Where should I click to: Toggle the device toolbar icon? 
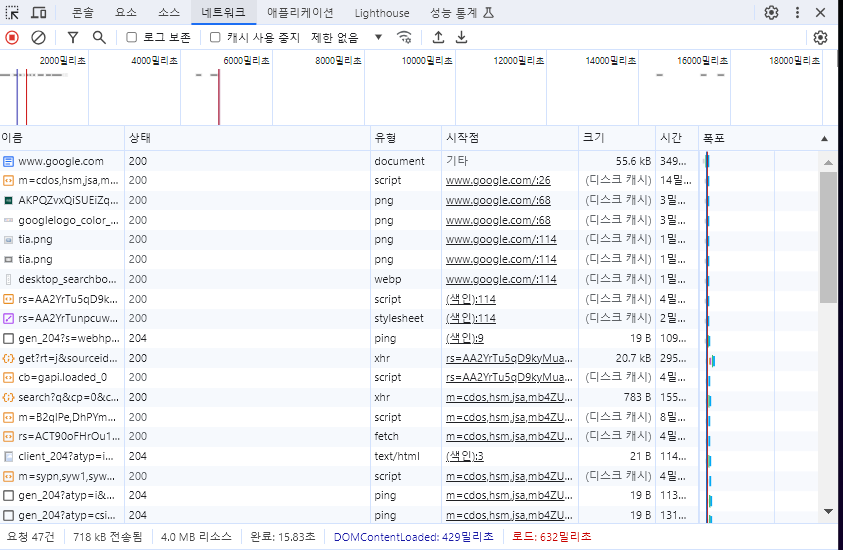39,12
